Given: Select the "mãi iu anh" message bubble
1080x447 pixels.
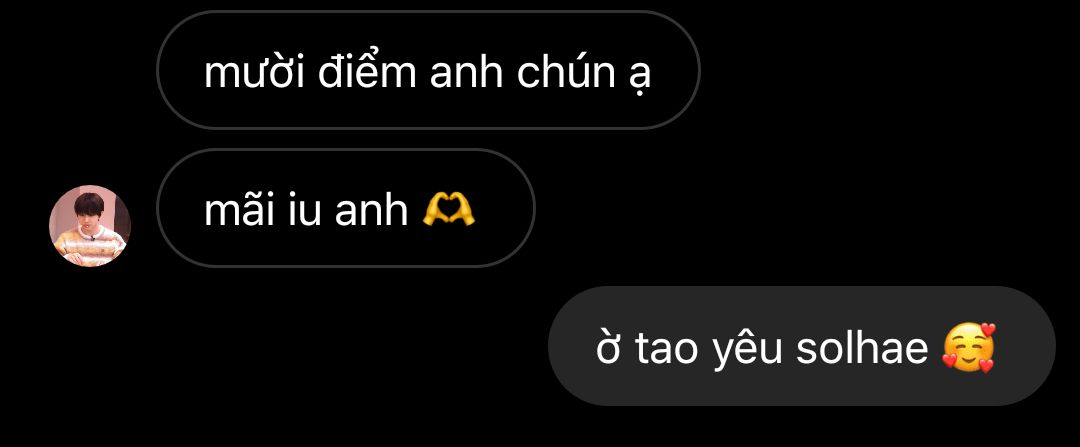Looking at the screenshot, I should (346, 208).
